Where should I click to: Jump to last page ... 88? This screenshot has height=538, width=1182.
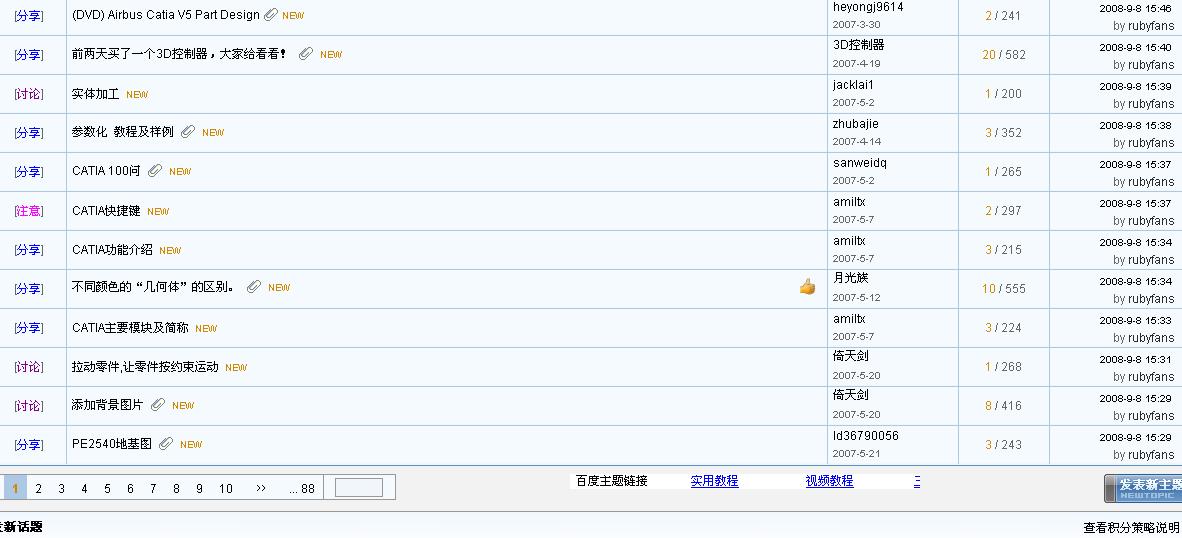pos(302,488)
